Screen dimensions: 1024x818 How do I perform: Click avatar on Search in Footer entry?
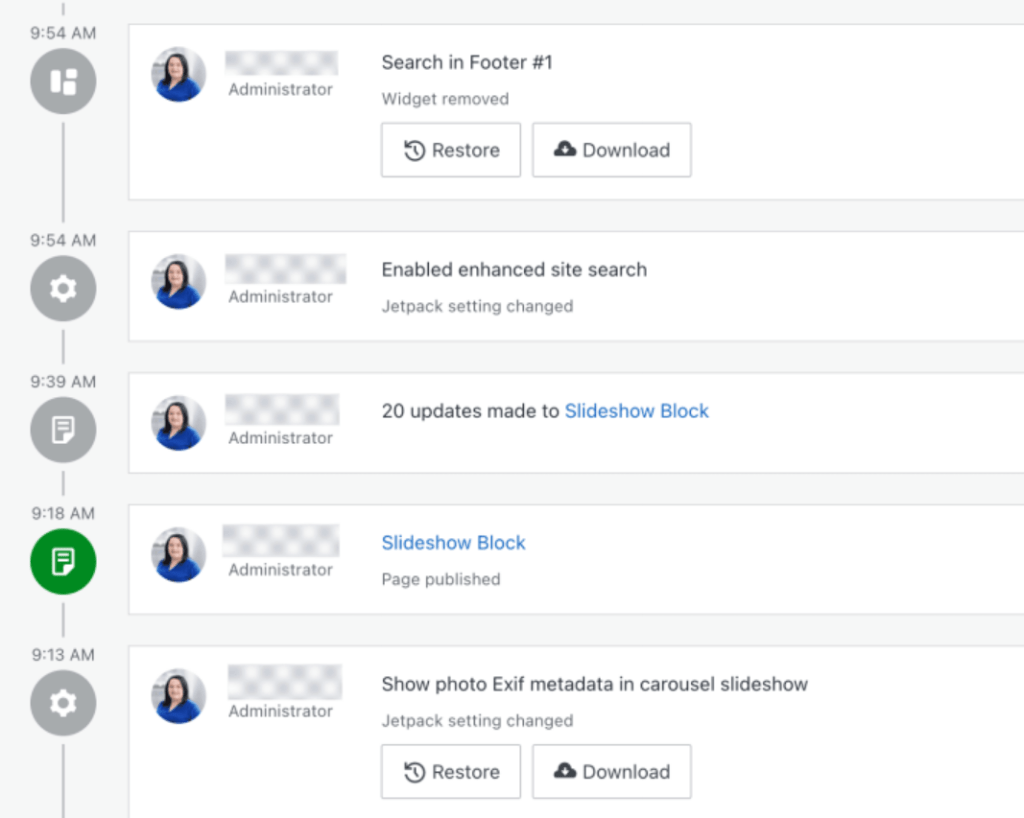[179, 75]
